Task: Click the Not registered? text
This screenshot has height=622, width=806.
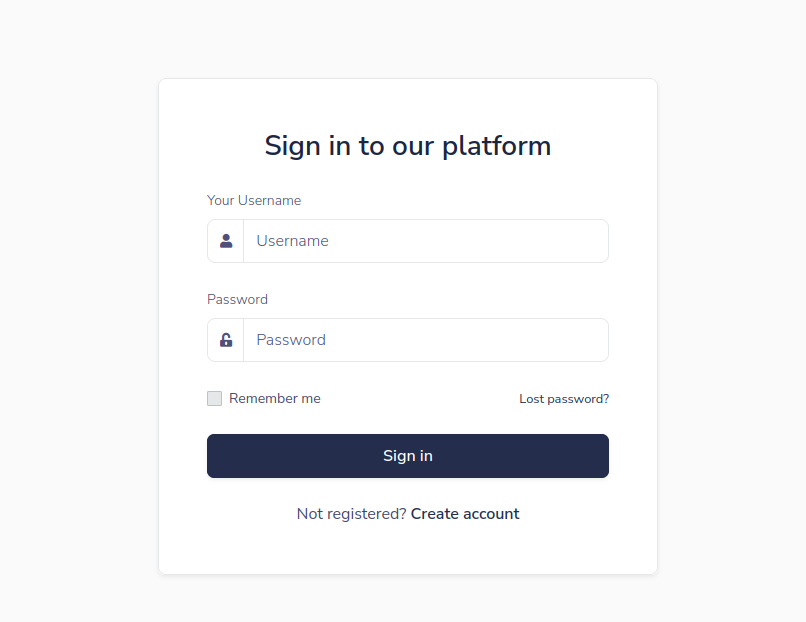Action: [x=352, y=514]
